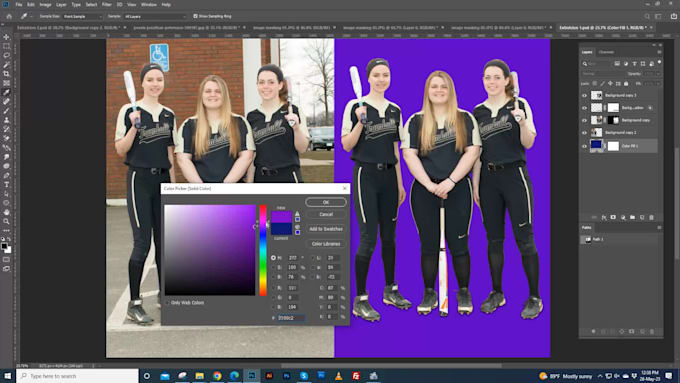Viewport: 680px width, 383px height.
Task: Select the Lasso tool
Action: [x=6, y=55]
